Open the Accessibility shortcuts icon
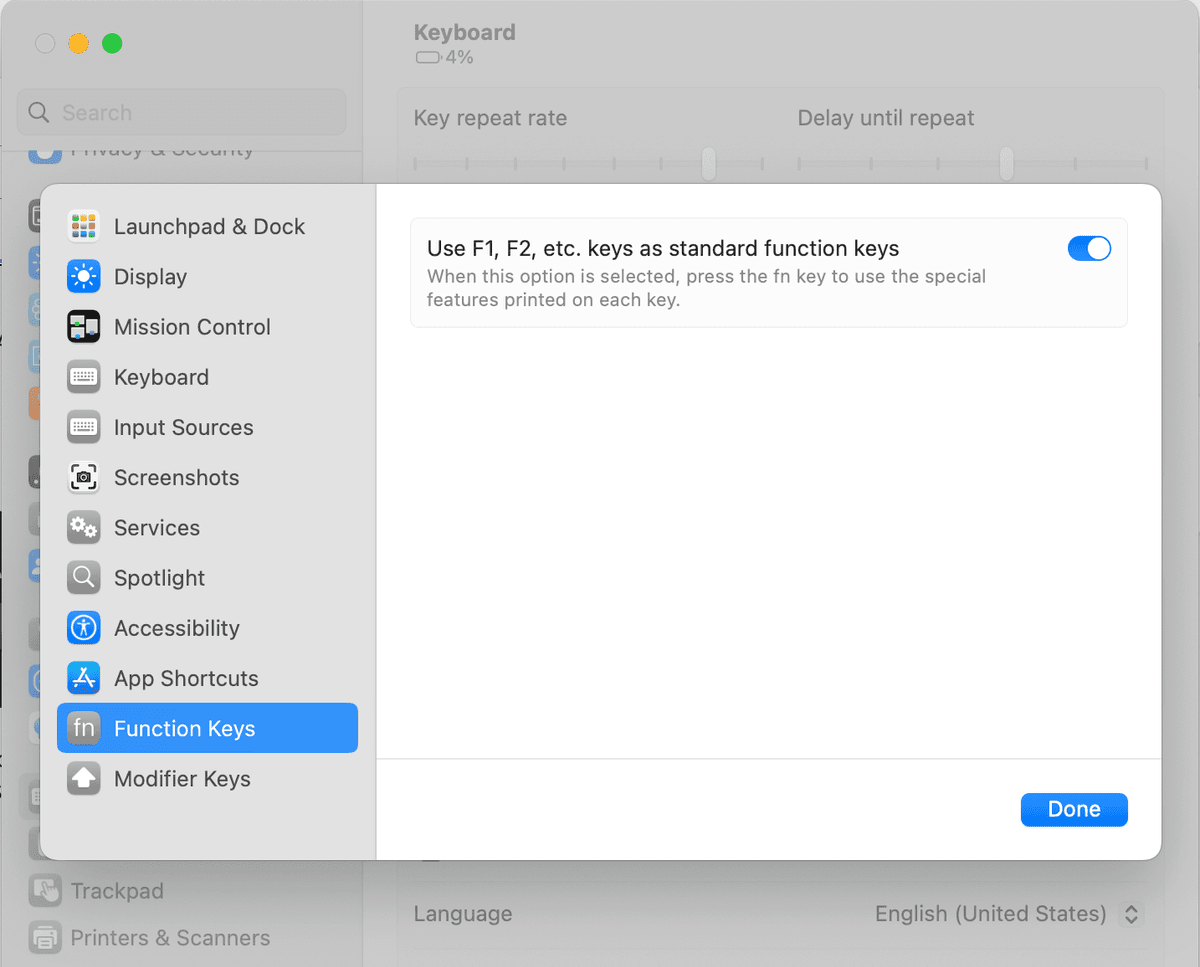Viewport: 1200px width, 967px height. point(83,628)
